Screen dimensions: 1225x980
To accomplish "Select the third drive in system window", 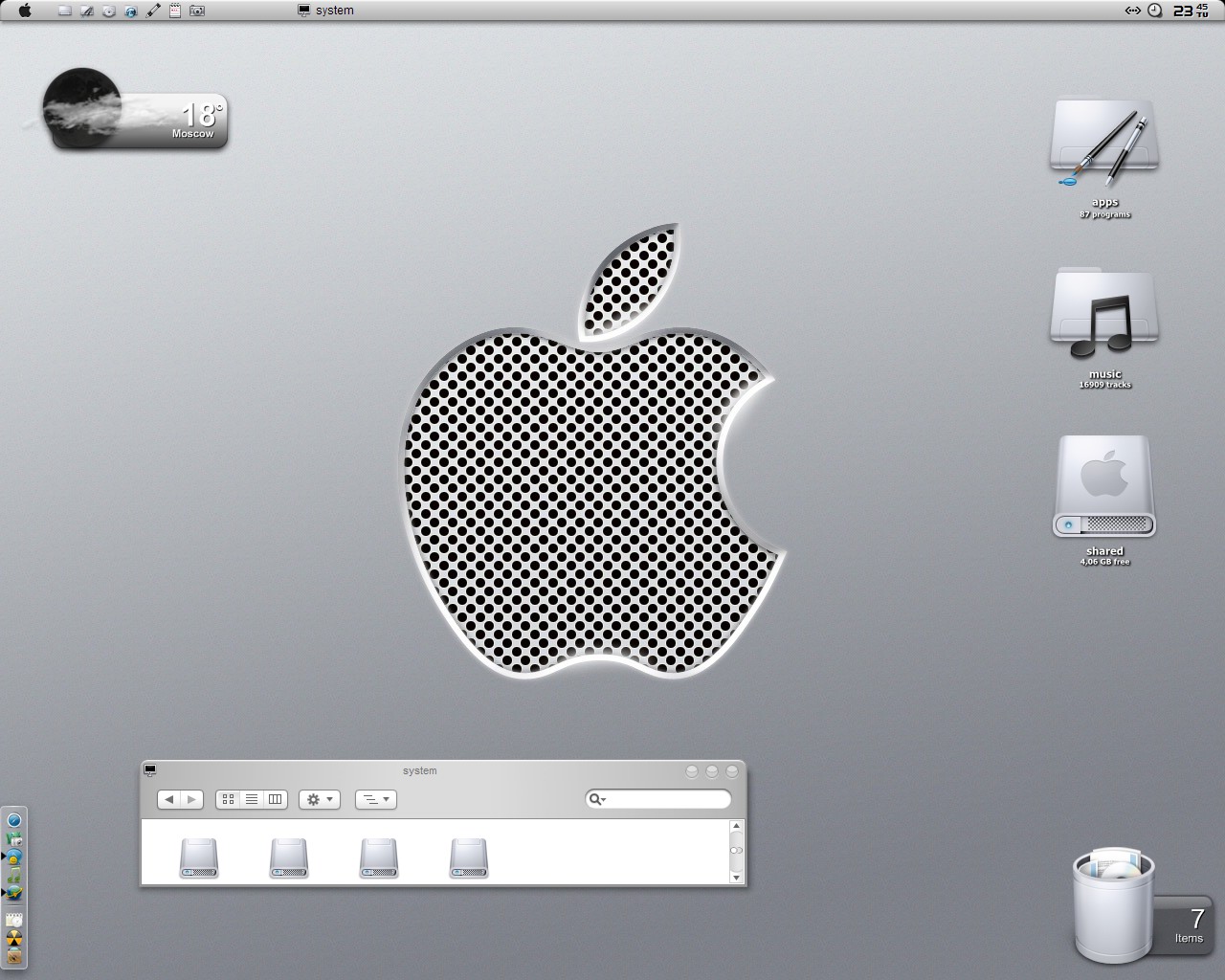I will point(379,858).
